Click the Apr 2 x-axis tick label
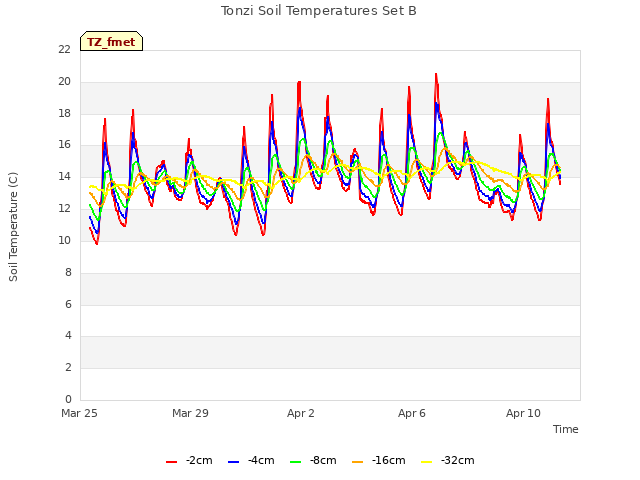This screenshot has height=480, width=640. point(301,413)
